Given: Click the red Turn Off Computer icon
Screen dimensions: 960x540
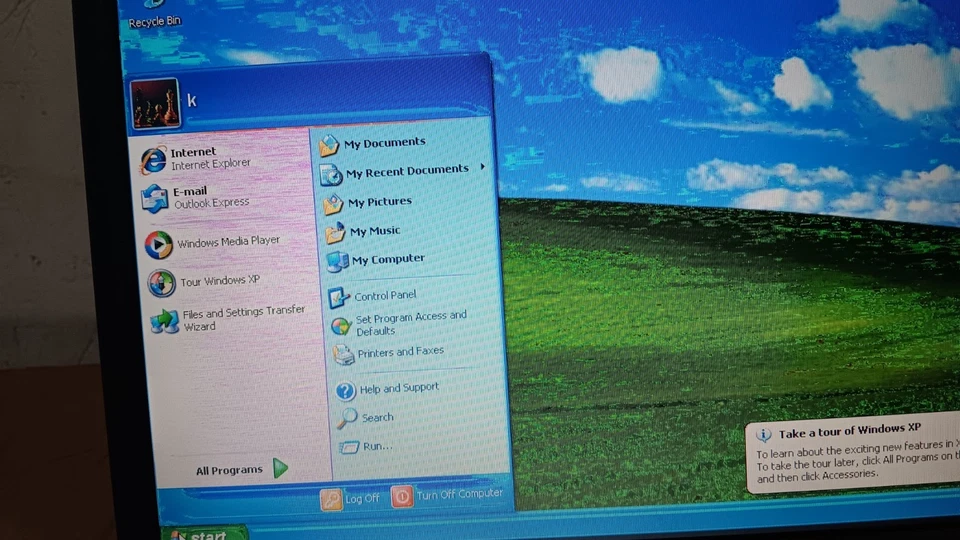Looking at the screenshot, I should (402, 497).
